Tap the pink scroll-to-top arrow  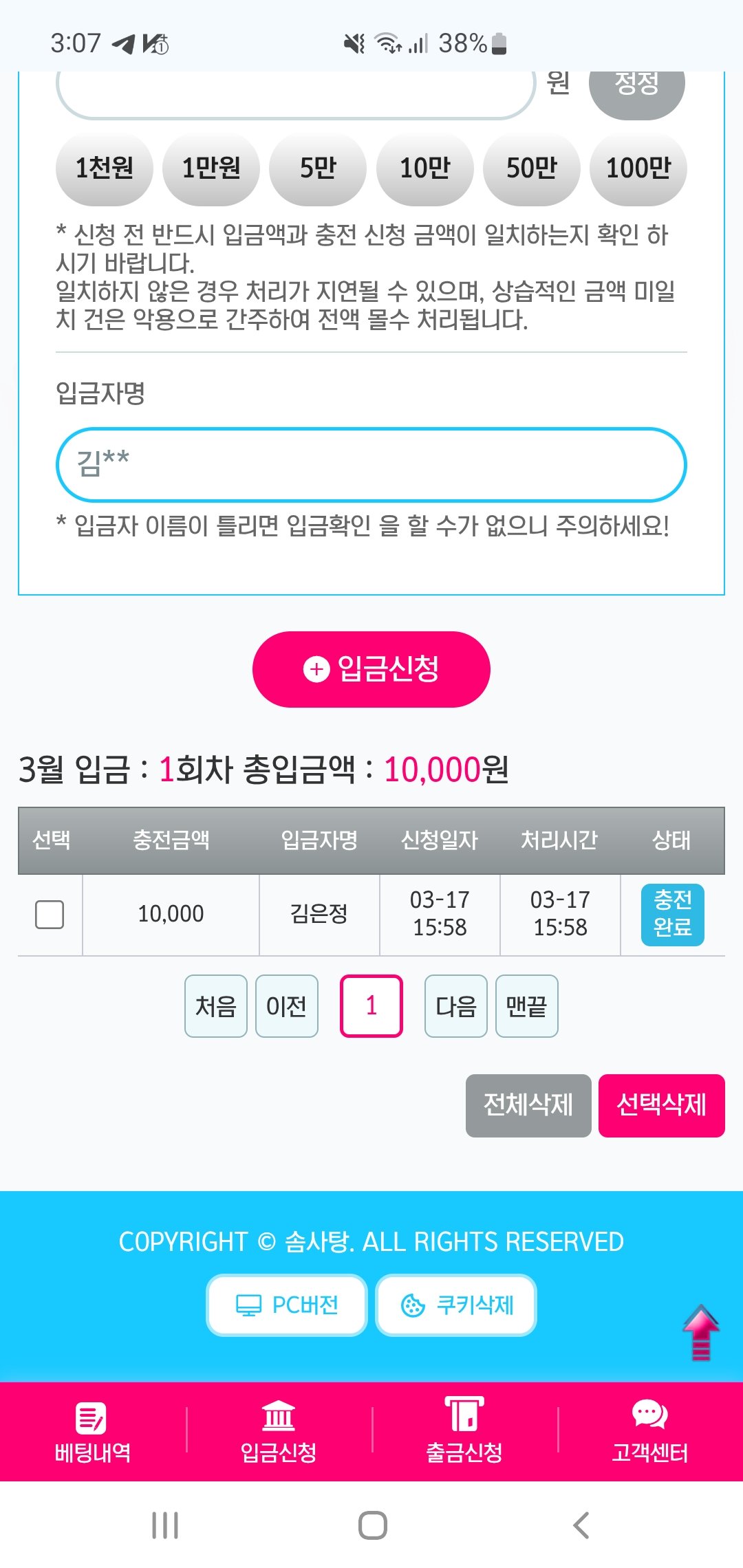tap(700, 1333)
